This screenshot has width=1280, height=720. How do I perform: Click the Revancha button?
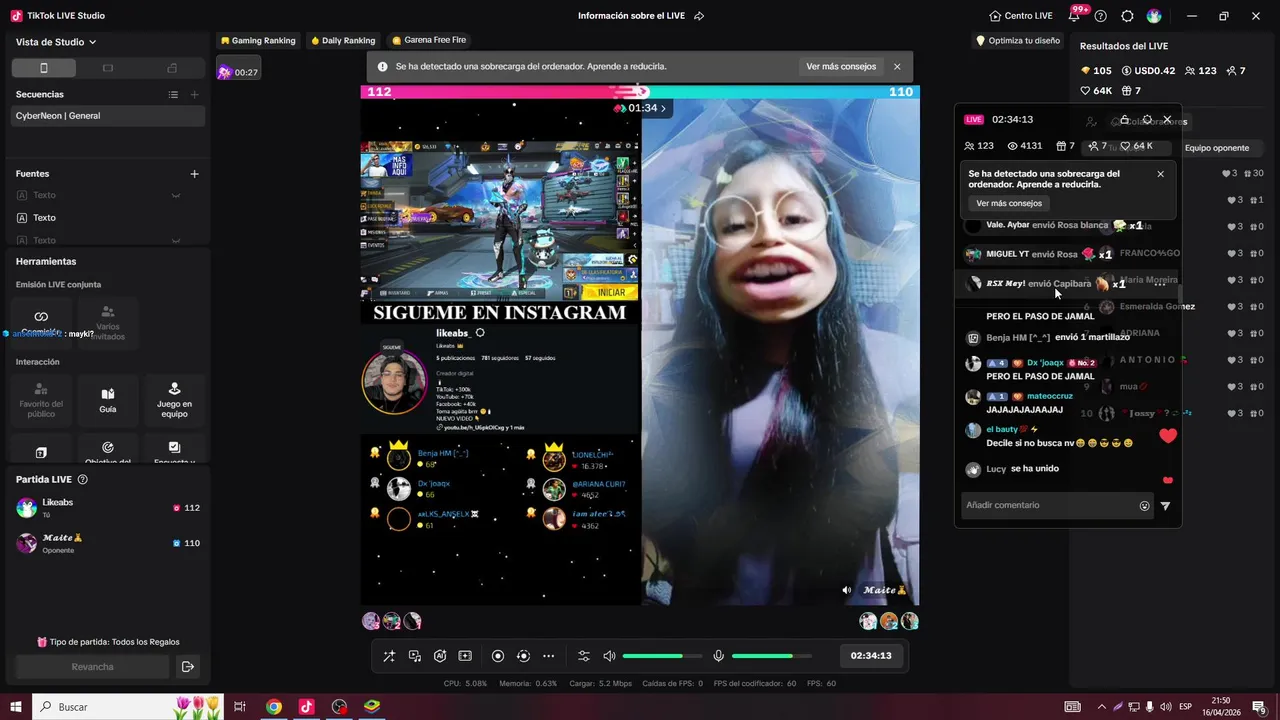point(92,667)
